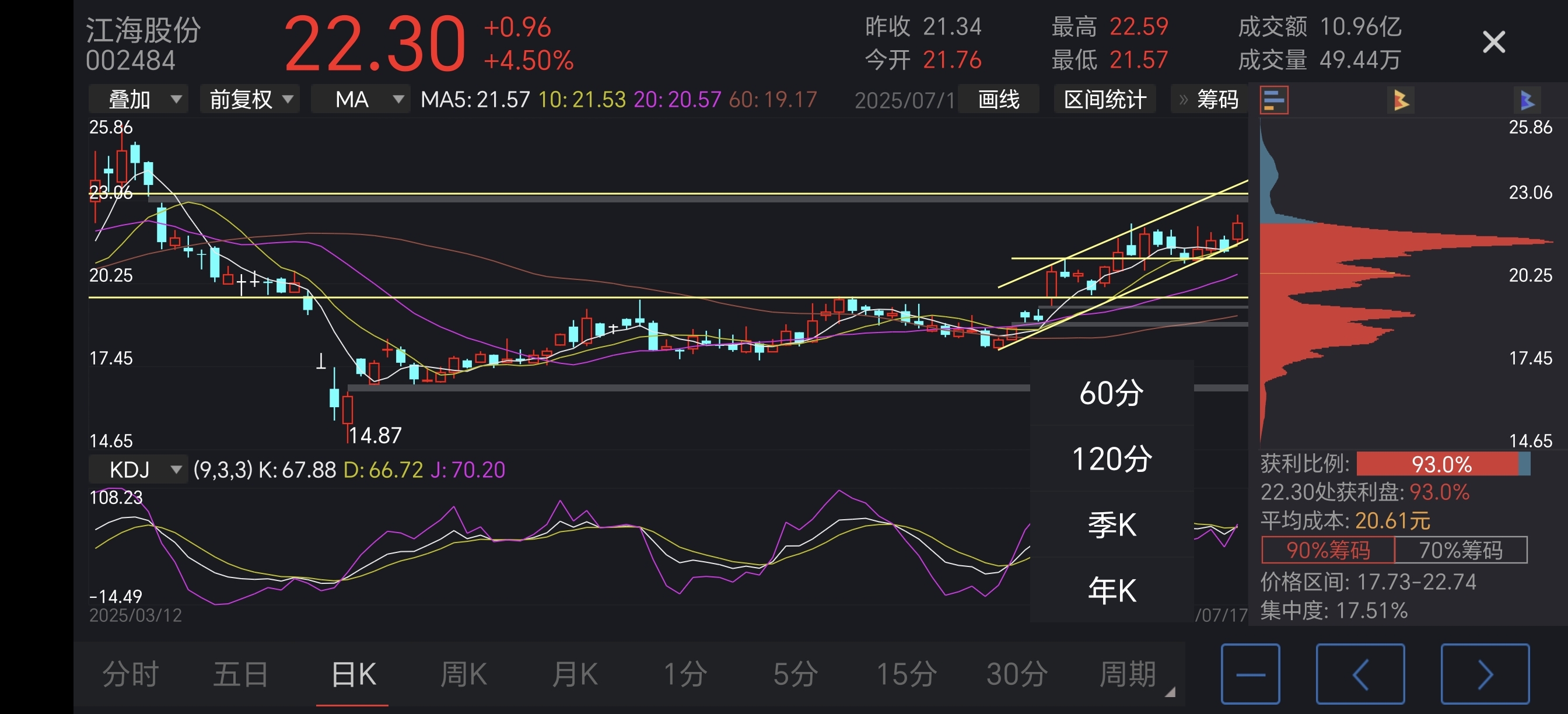Switch to the 月K tab
This screenshot has width=1568, height=714.
[x=574, y=674]
